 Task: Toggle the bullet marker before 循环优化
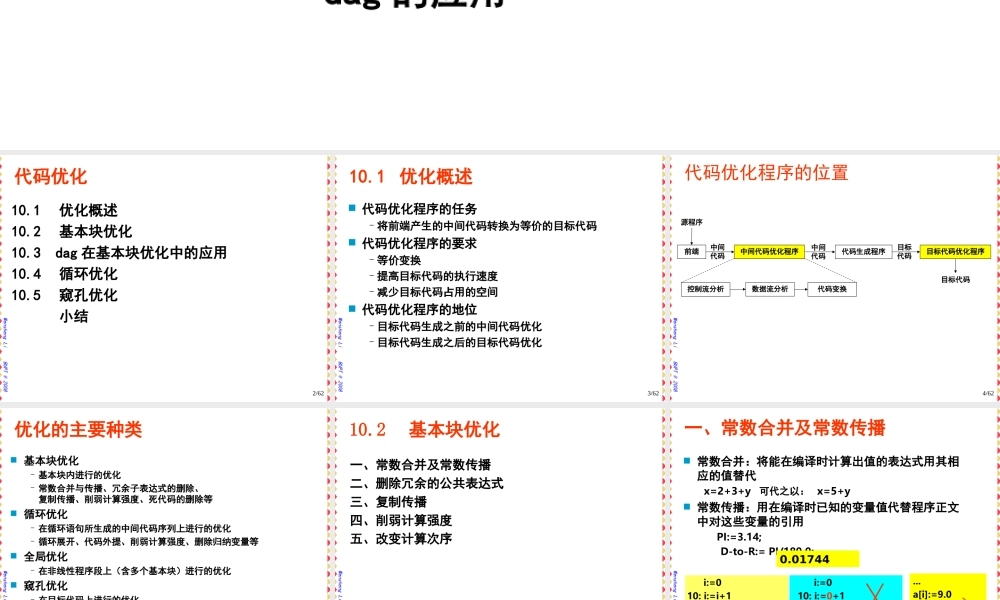(14, 512)
